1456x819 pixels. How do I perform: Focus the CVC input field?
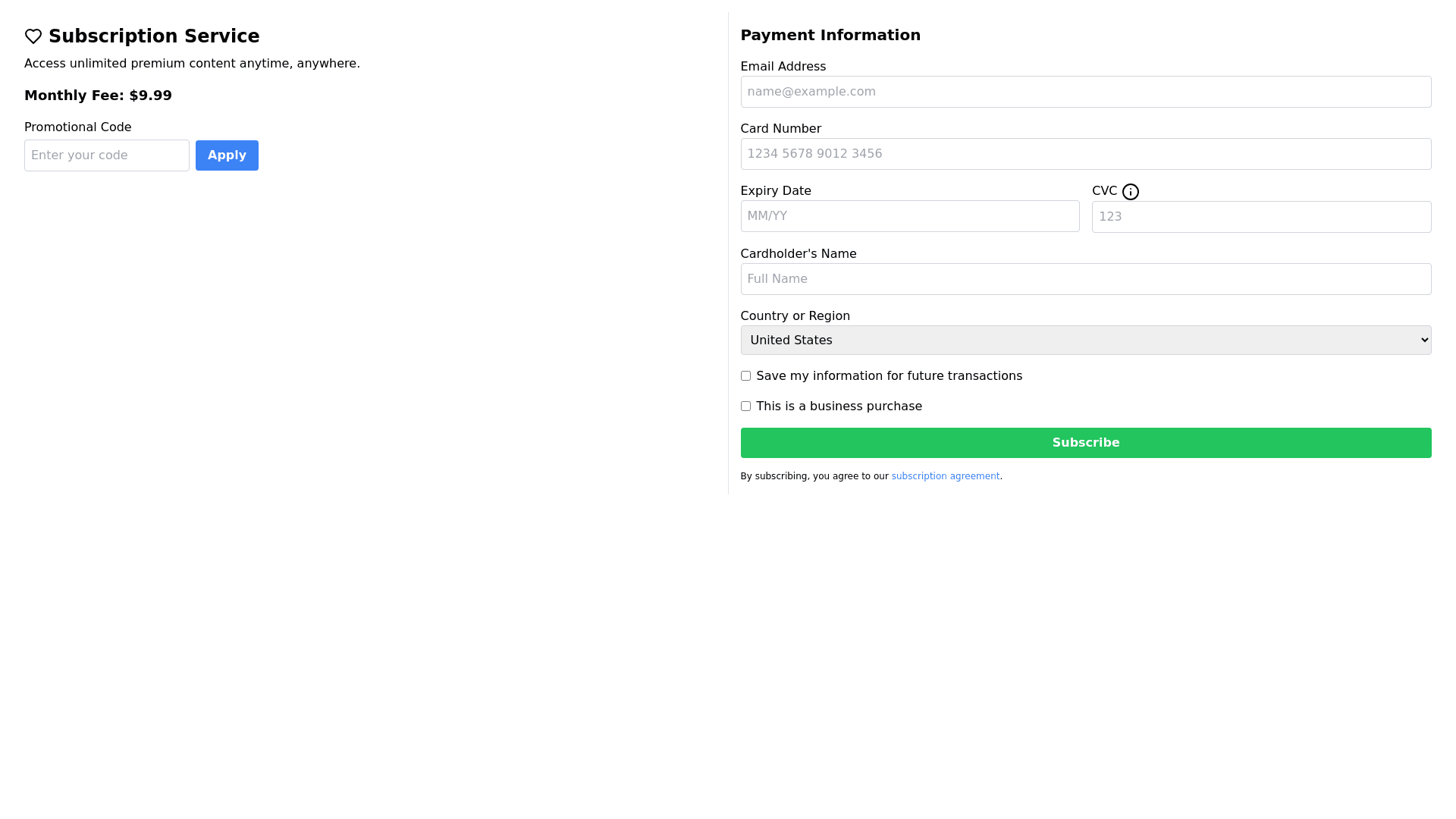(1260, 217)
